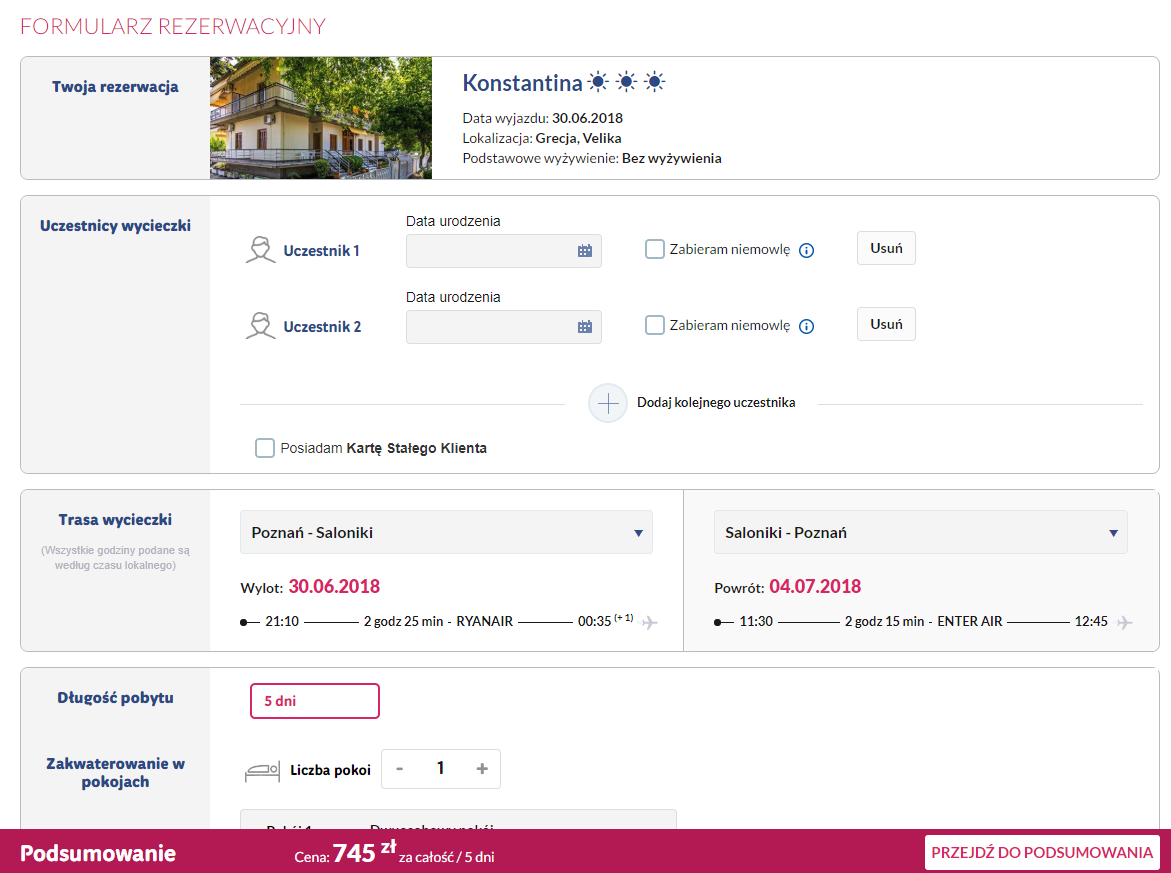1171x873 pixels.
Task: Click third sun rating icon by Konstantina
Action: click(x=655, y=81)
